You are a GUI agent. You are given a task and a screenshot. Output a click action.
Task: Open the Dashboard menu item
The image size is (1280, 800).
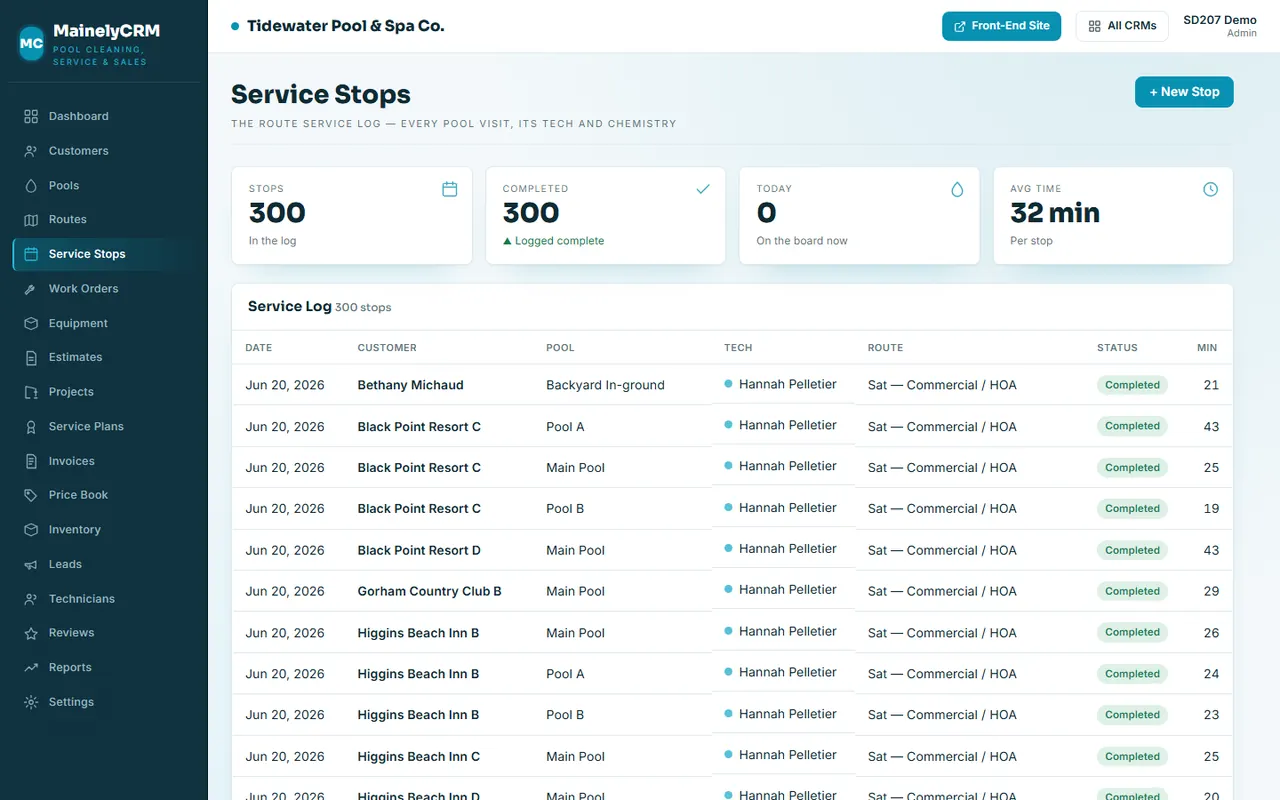(x=104, y=116)
